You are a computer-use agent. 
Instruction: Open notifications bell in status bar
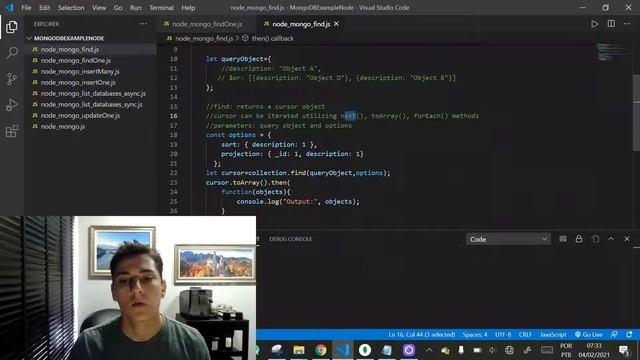tap(629, 335)
